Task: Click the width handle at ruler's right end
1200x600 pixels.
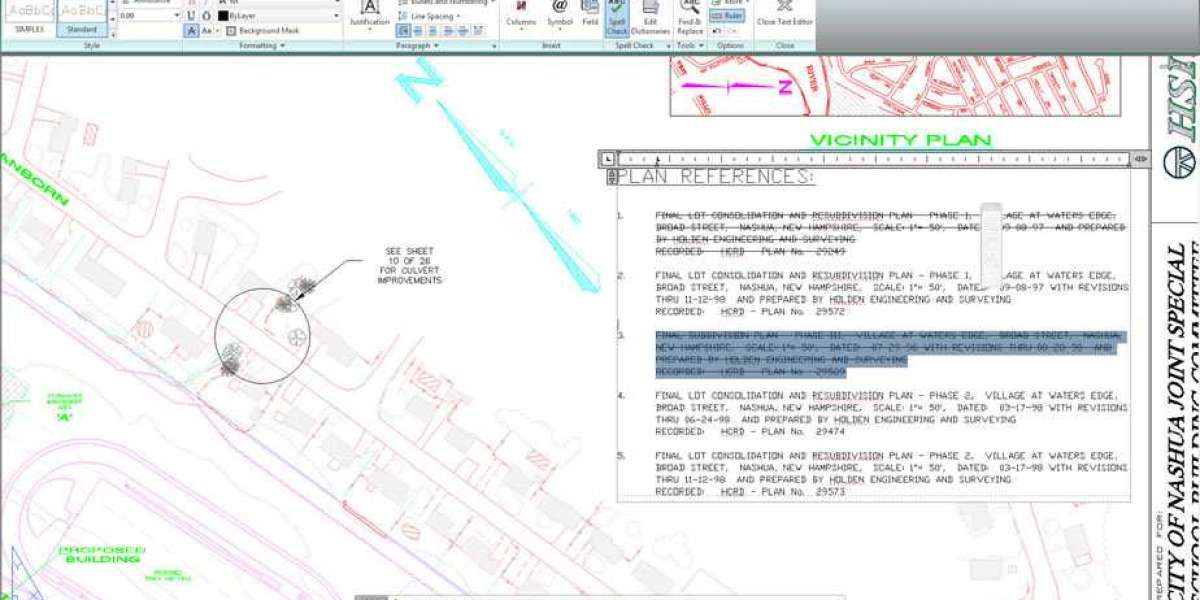Action: (1140, 158)
